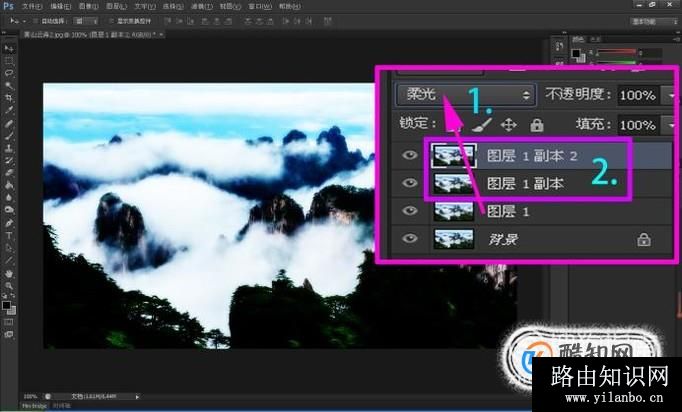Image resolution: width=682 pixels, height=412 pixels.
Task: Click the foreground color swatch in toolbox
Action: (x=6, y=305)
